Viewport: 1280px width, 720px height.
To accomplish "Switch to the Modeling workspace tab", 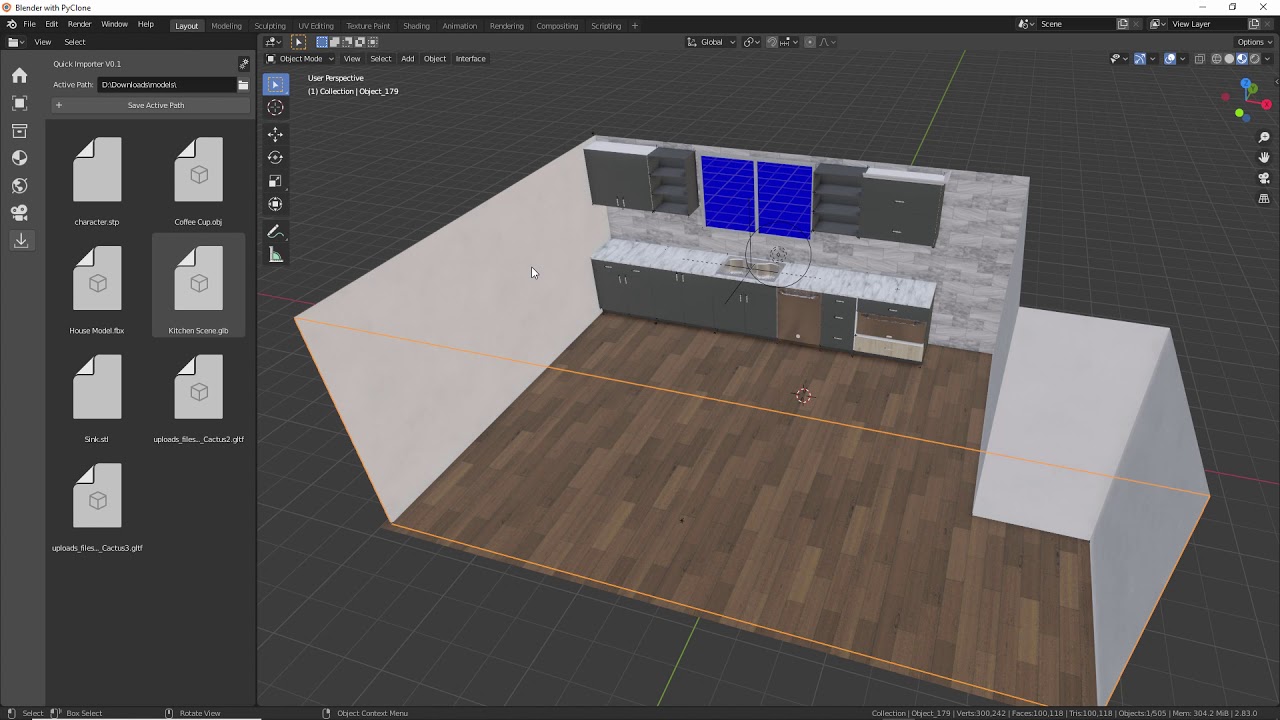I will pyautogui.click(x=226, y=25).
